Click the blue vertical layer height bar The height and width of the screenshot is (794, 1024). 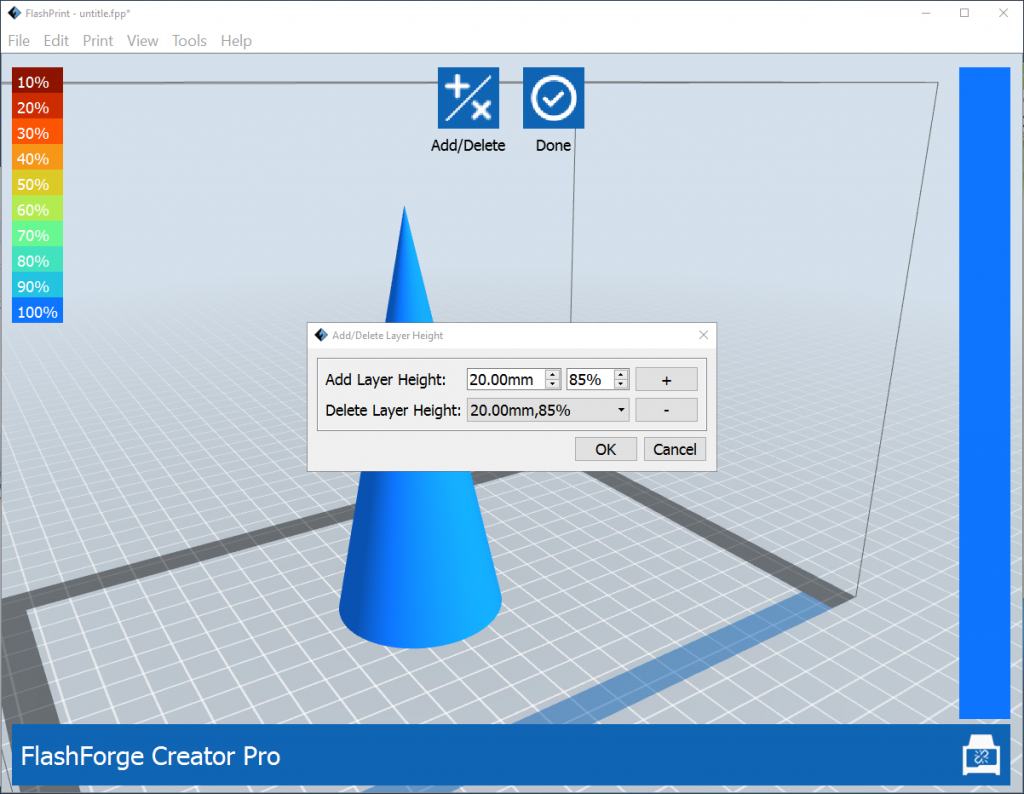(x=984, y=392)
